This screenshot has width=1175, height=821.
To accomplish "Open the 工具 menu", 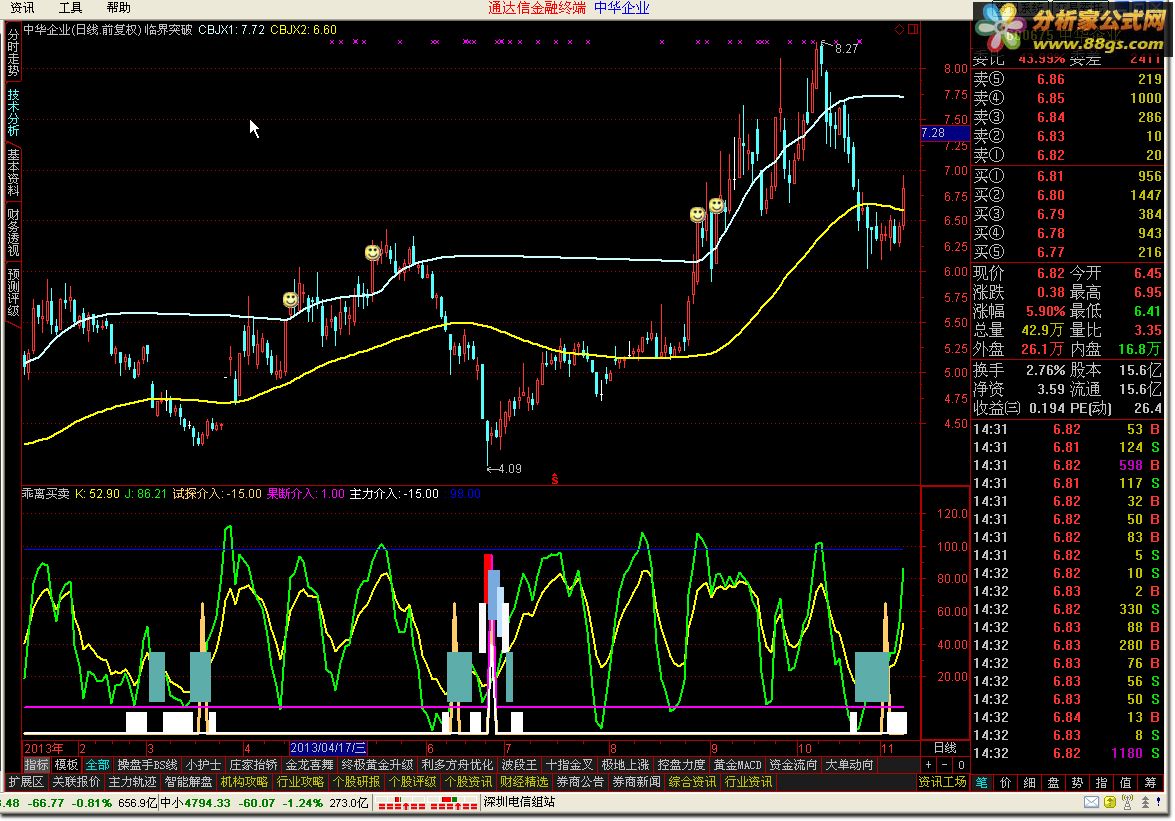I will pyautogui.click(x=70, y=7).
